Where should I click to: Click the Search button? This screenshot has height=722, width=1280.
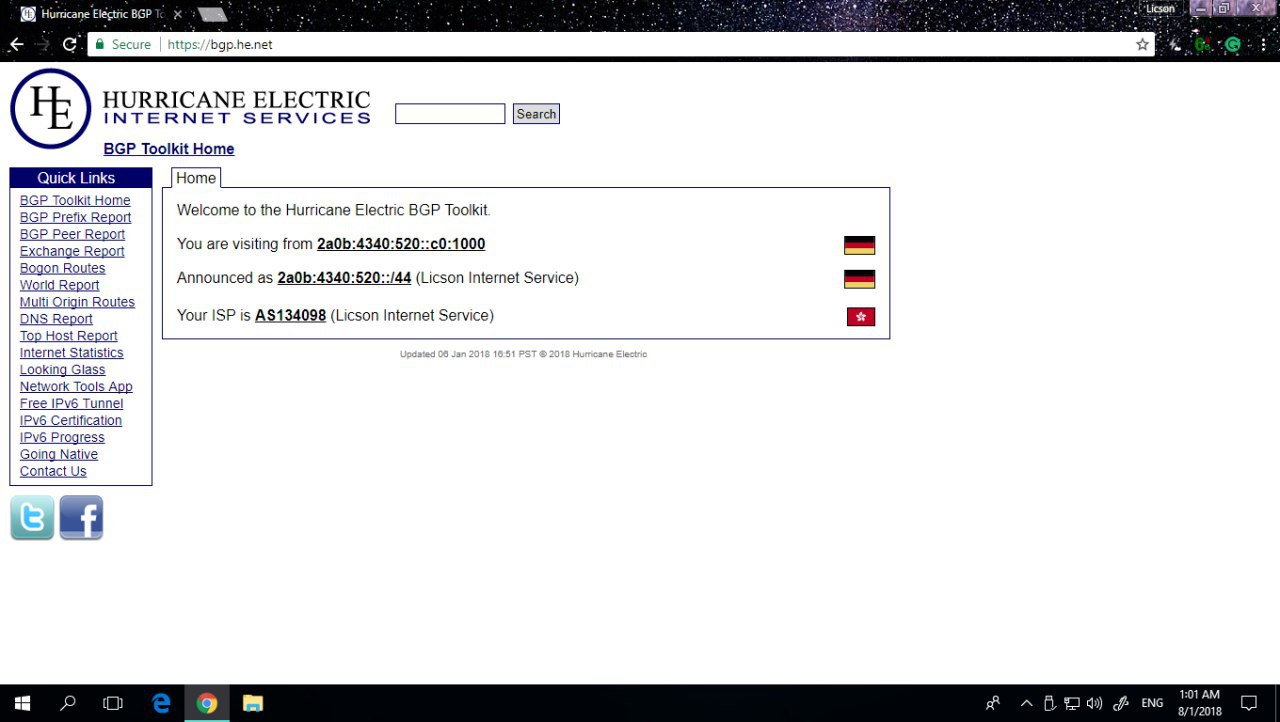[x=536, y=114]
